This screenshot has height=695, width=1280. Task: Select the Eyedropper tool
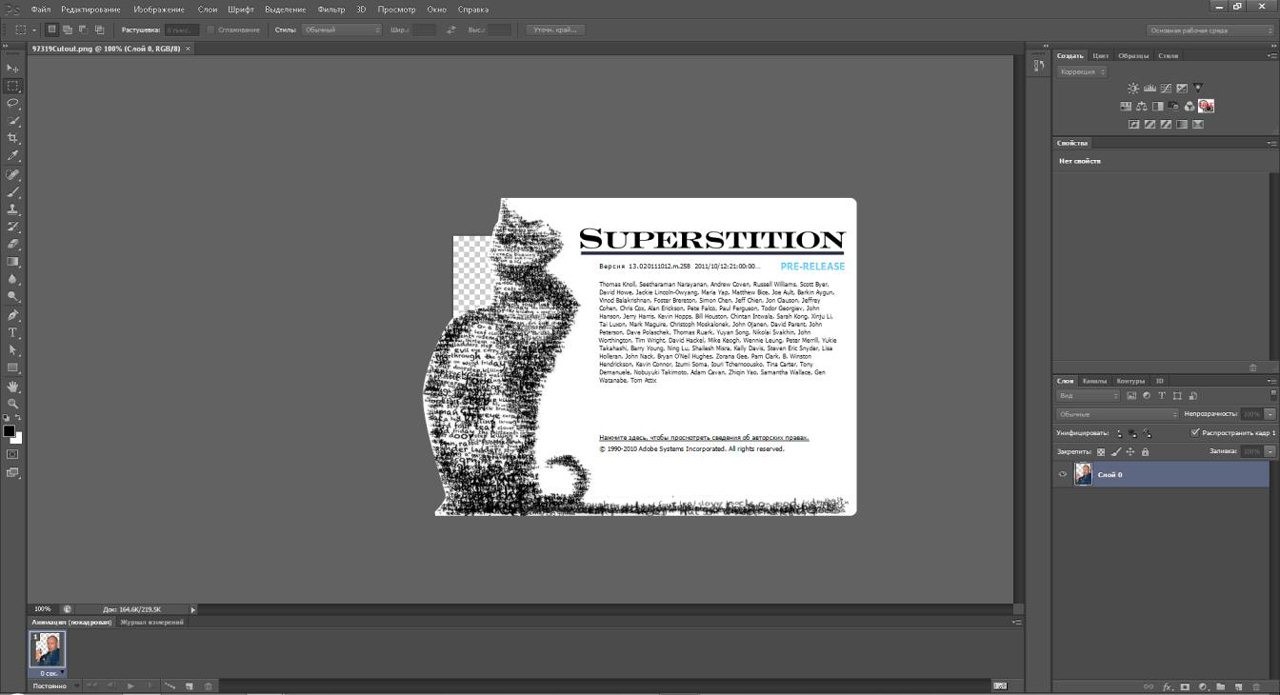click(x=13, y=156)
